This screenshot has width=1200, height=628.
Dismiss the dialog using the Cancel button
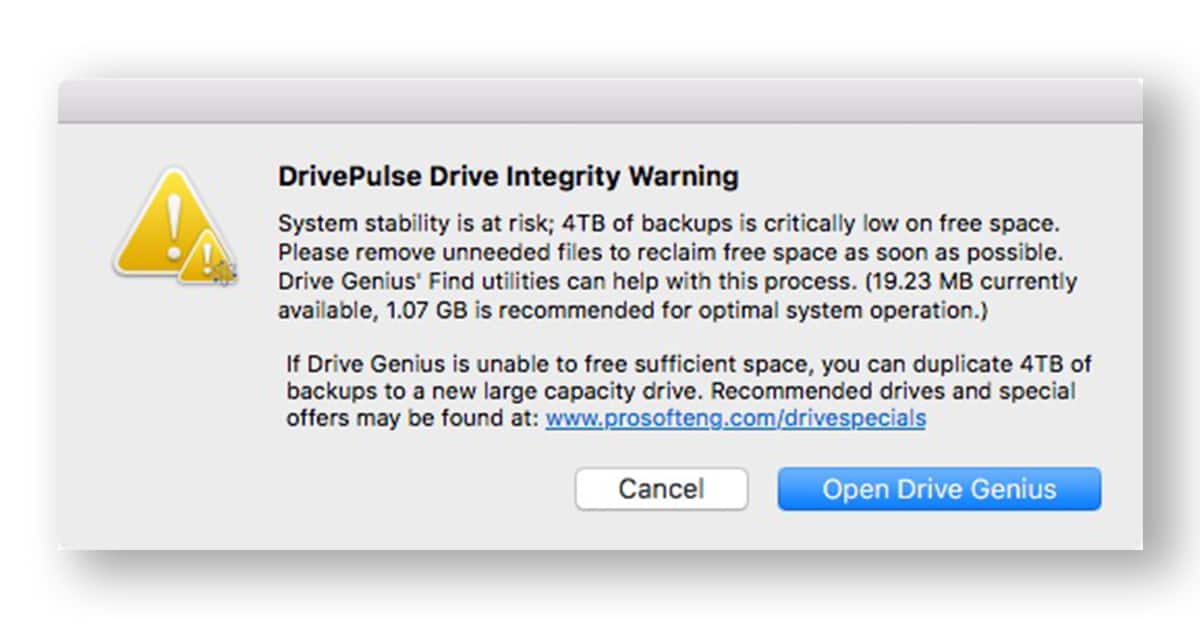(661, 489)
